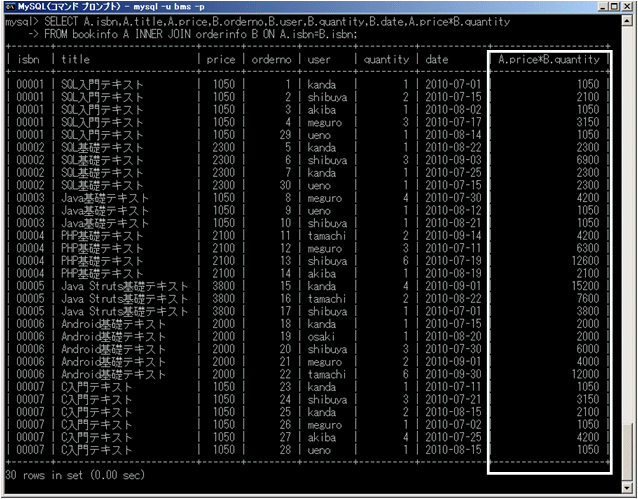The width and height of the screenshot is (638, 499).
Task: Click the total value 7600
Action: tap(588, 298)
